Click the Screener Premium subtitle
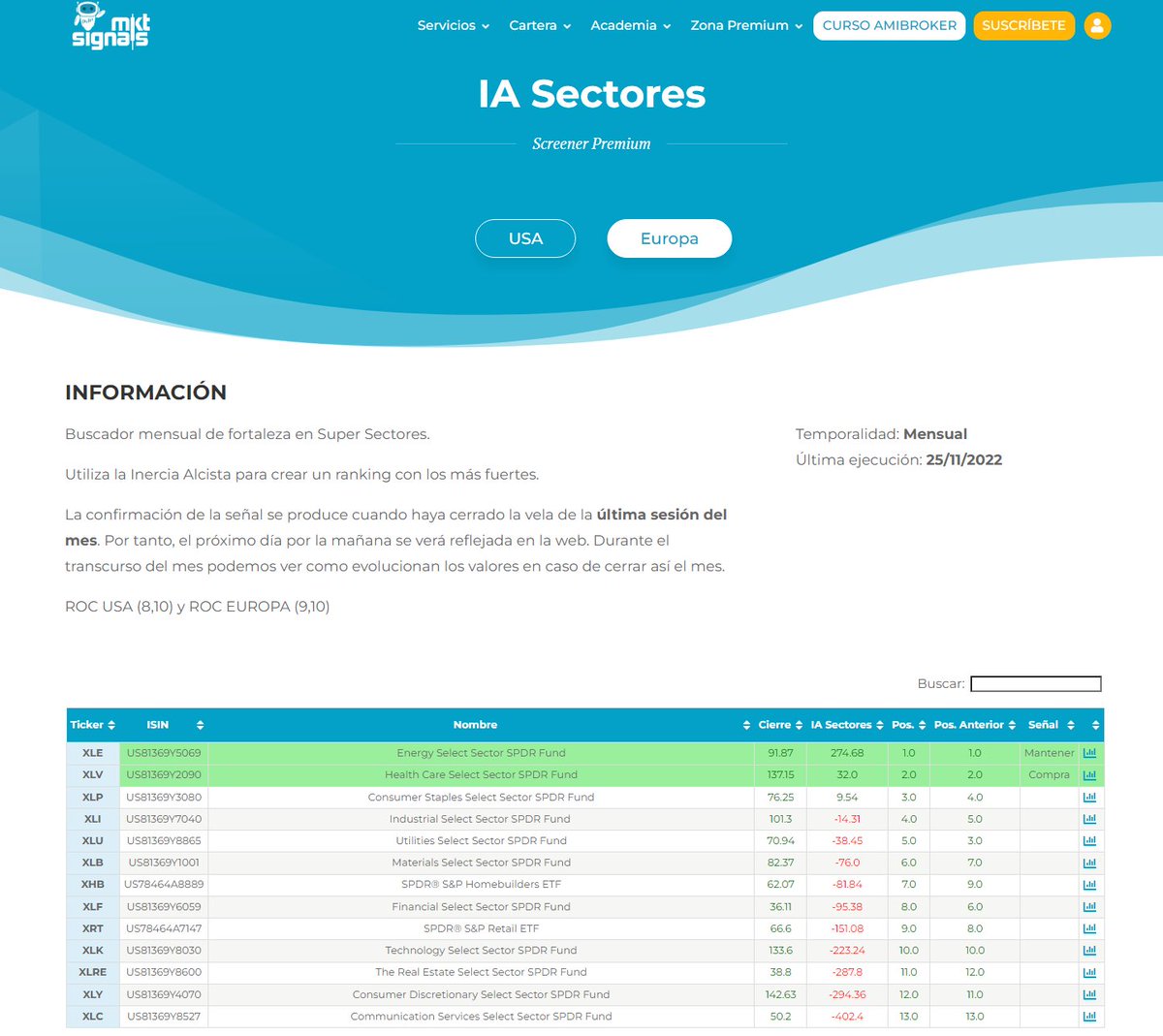This screenshot has height=1036, width=1163. (x=591, y=143)
